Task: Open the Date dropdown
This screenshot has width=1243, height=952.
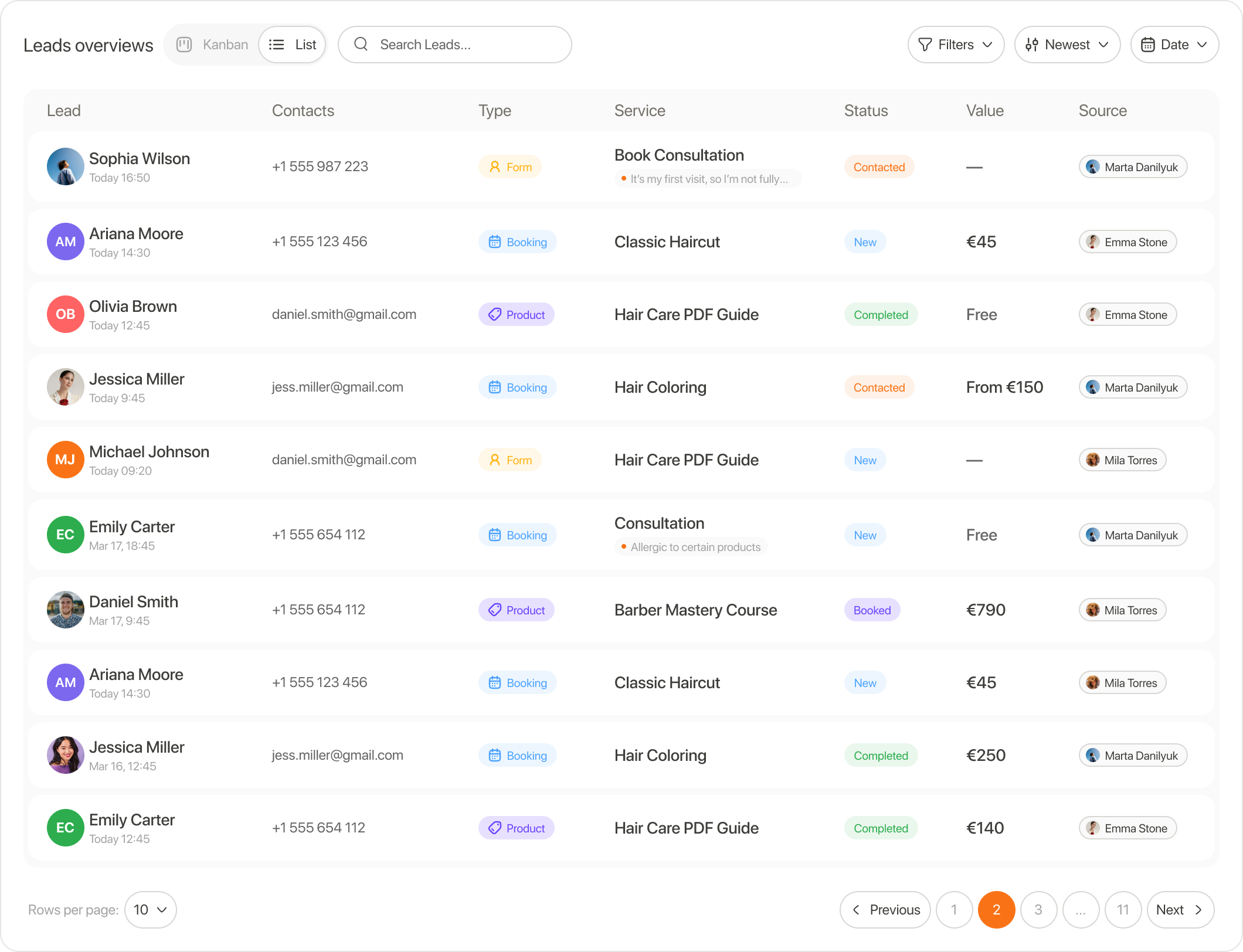Action: (x=1174, y=45)
